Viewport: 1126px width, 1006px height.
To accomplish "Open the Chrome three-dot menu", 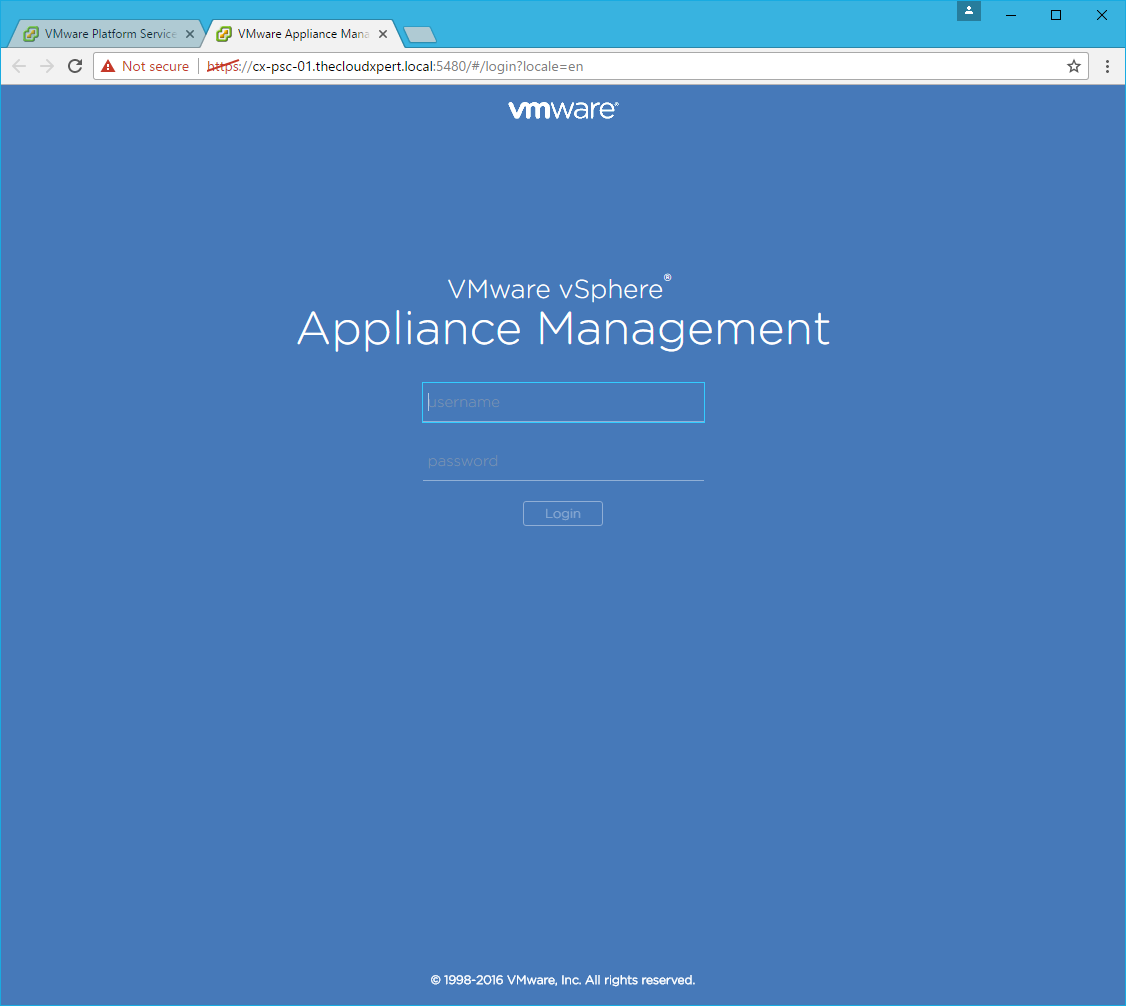I will click(1107, 66).
